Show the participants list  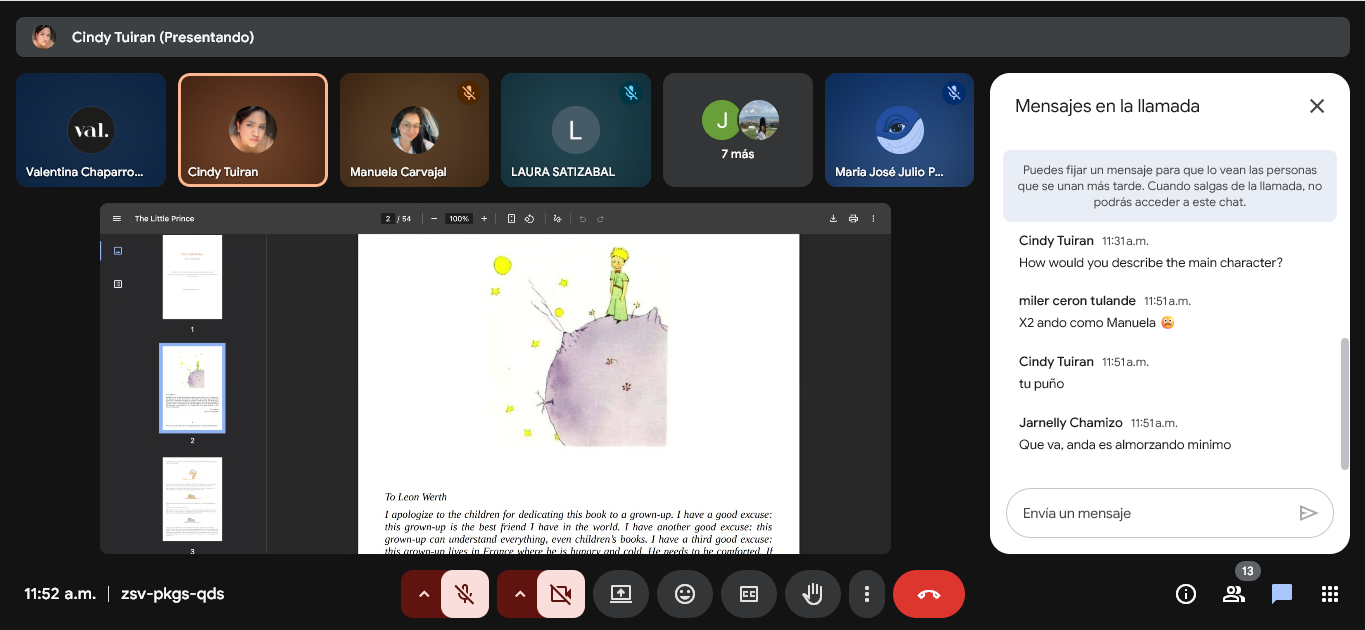[1234, 594]
